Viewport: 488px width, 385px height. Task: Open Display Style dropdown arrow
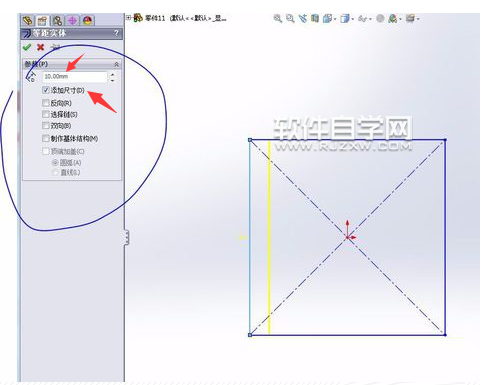[352, 19]
